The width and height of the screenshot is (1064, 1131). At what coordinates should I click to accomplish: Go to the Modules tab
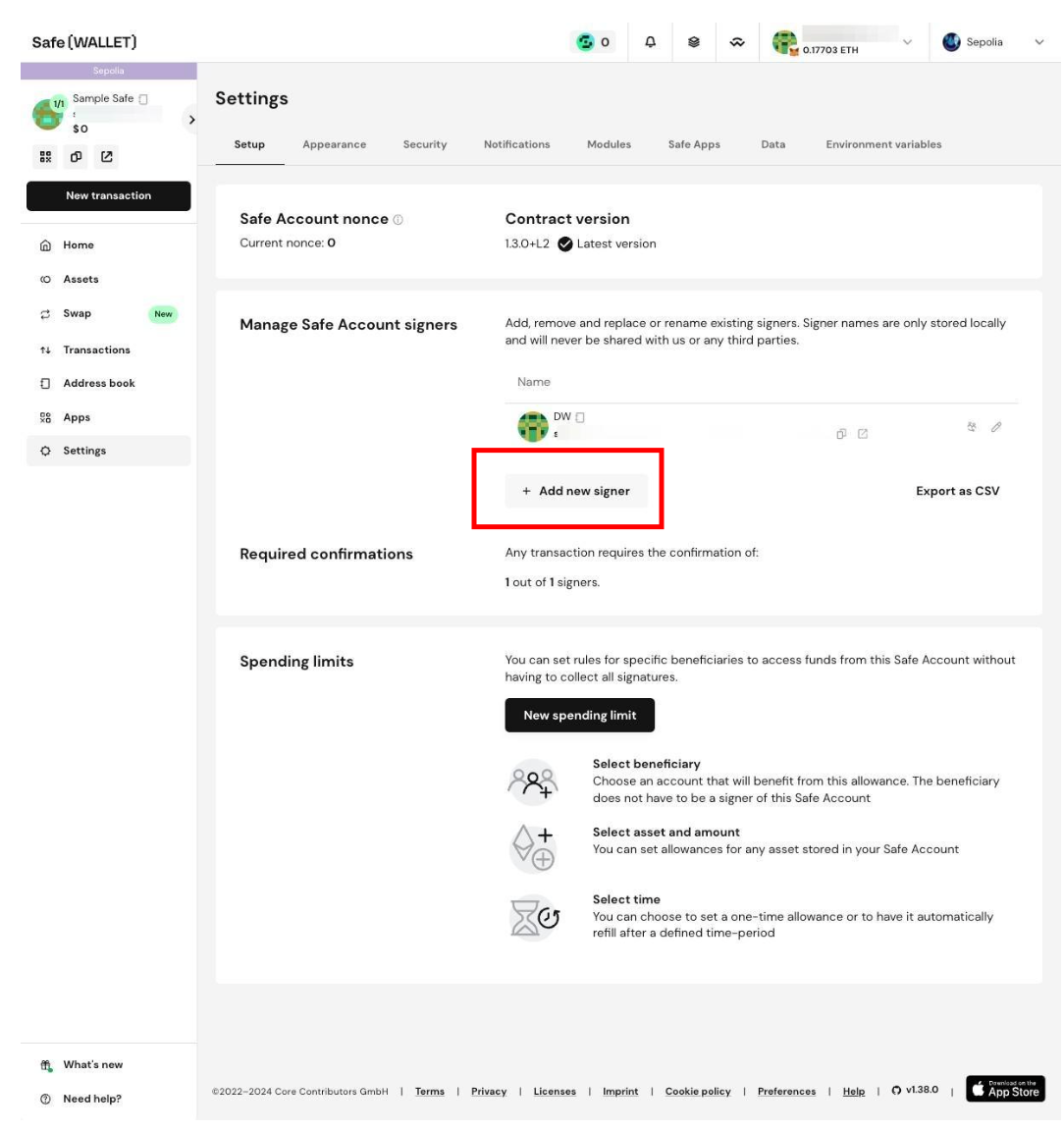coord(609,144)
